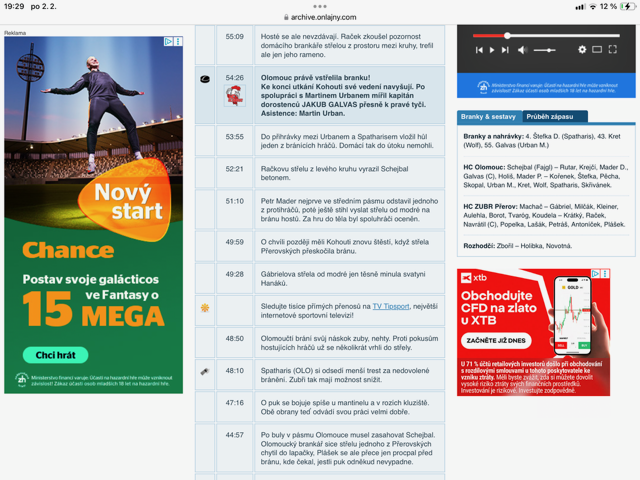Open video player settings gear
The image size is (640, 480).
tap(582, 50)
